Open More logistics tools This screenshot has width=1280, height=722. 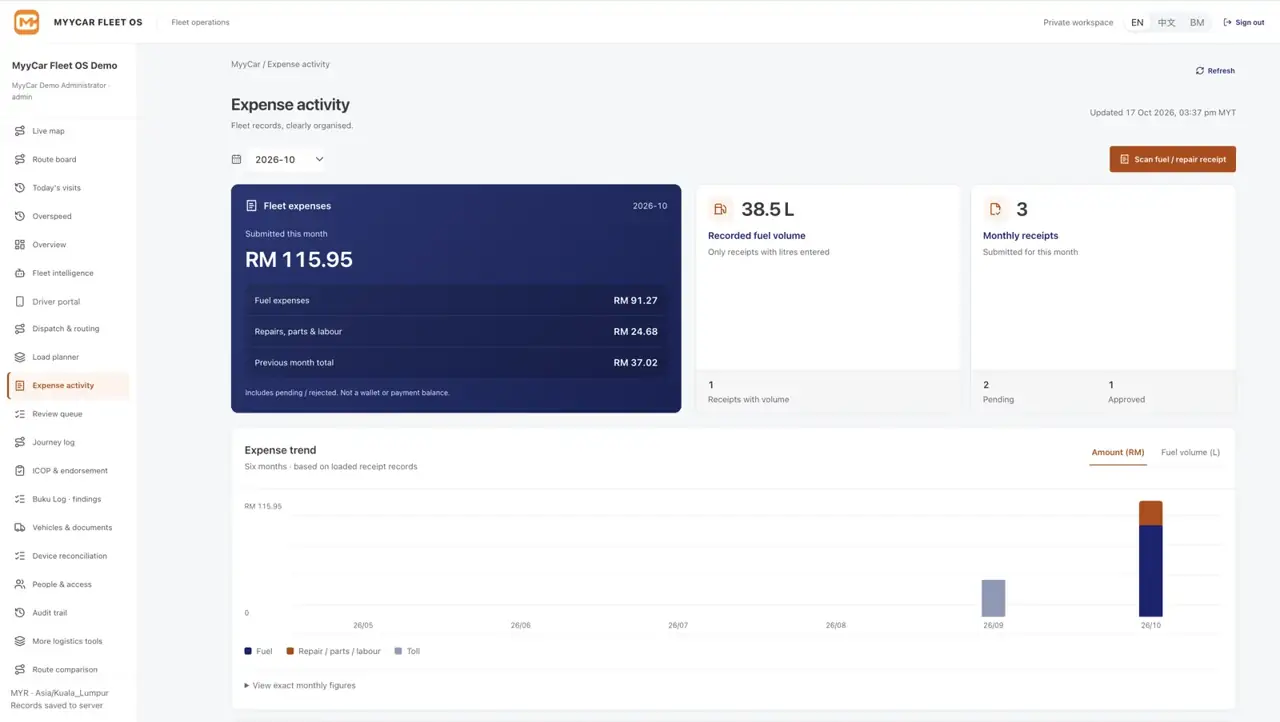tap(68, 641)
